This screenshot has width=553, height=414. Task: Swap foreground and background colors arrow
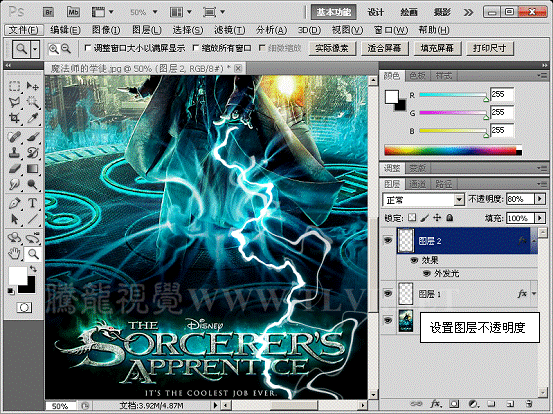tap(33, 269)
